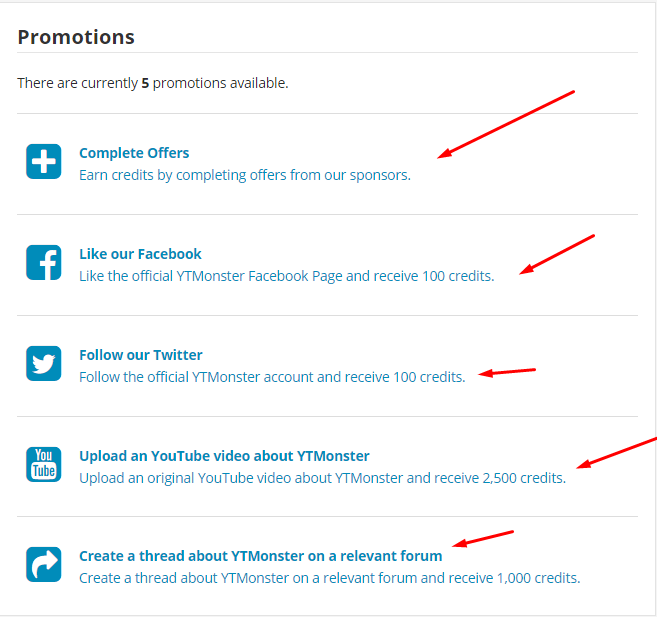Open Create a thread about YTMonster title
Viewport: 657px width, 617px height.
261,556
